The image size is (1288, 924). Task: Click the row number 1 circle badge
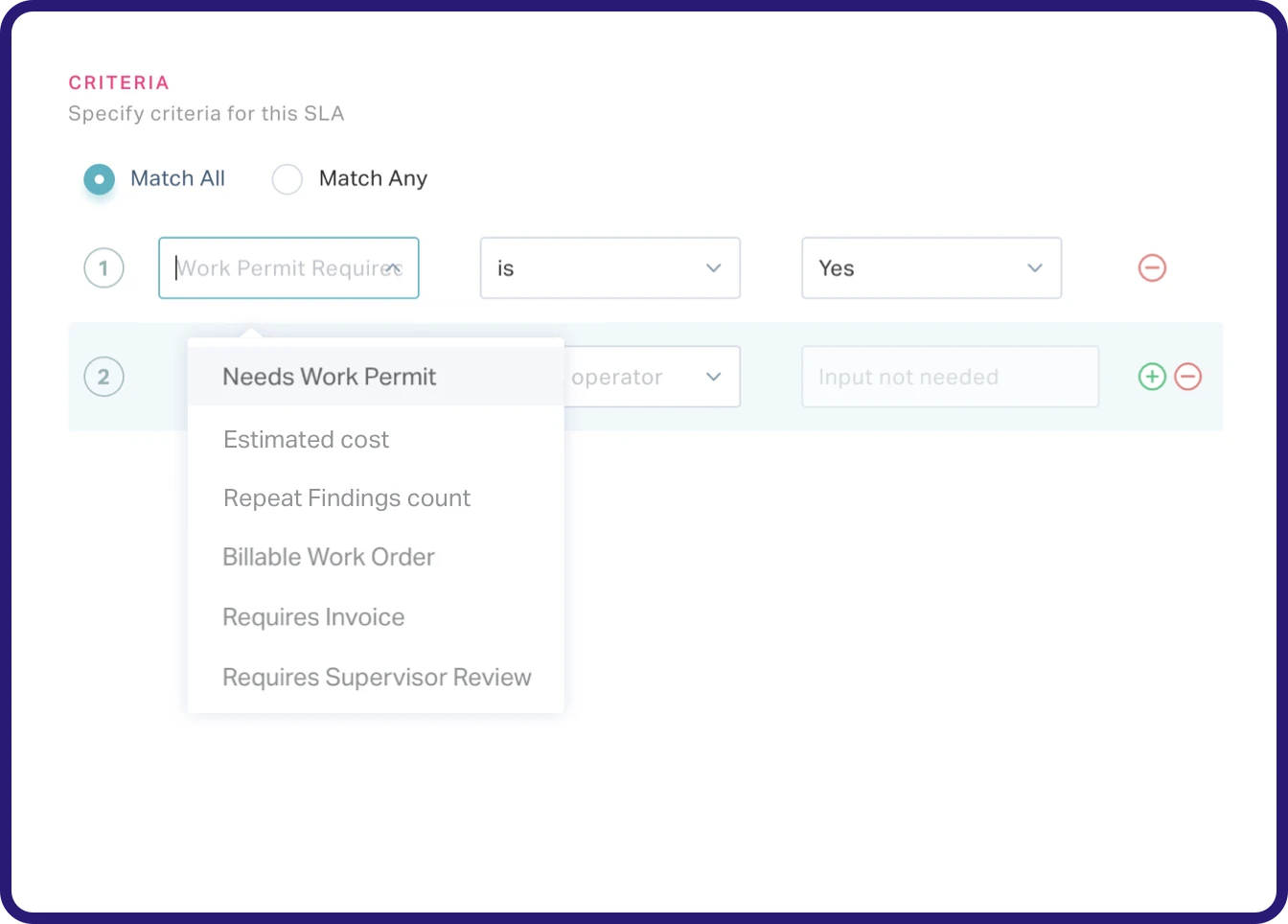pos(103,268)
